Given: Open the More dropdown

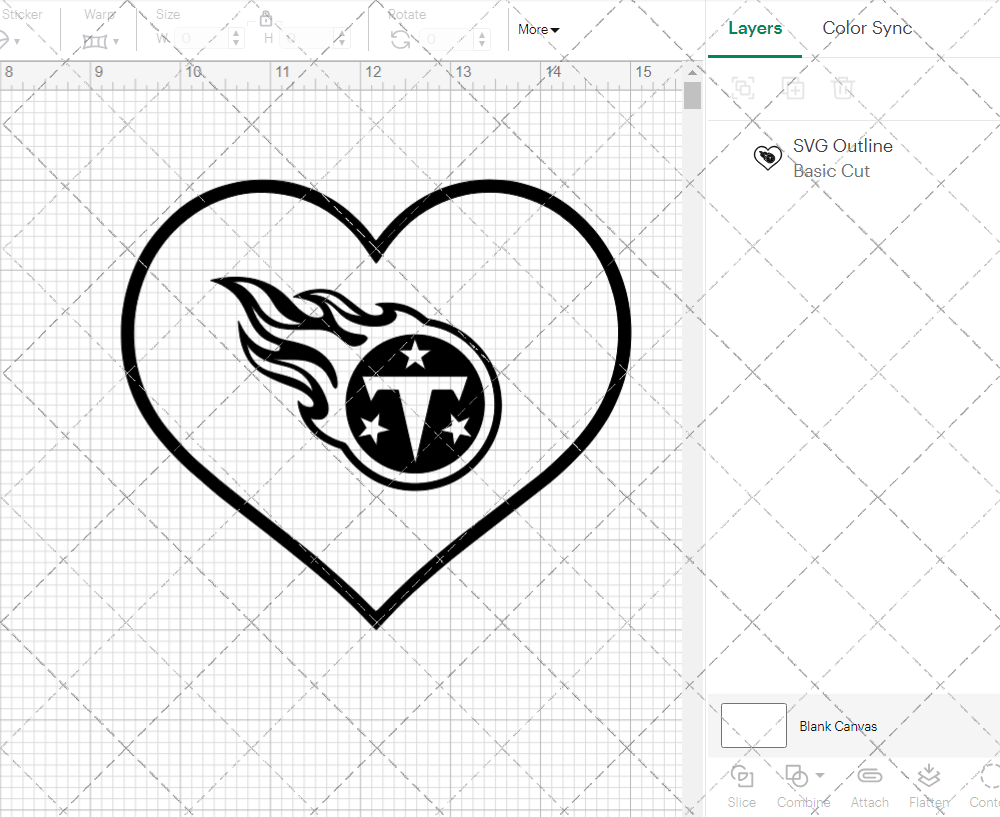Looking at the screenshot, I should pos(537,30).
